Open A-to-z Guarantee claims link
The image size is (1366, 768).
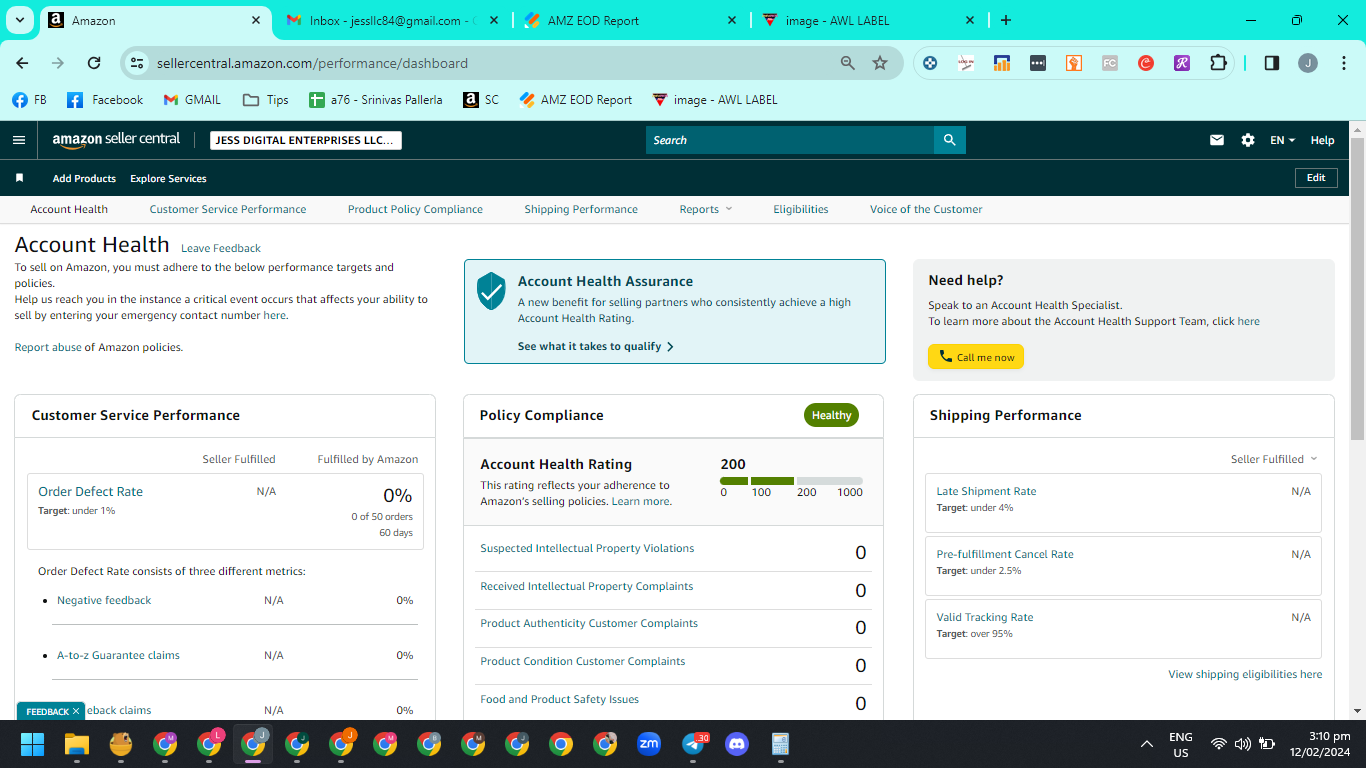[x=118, y=655]
